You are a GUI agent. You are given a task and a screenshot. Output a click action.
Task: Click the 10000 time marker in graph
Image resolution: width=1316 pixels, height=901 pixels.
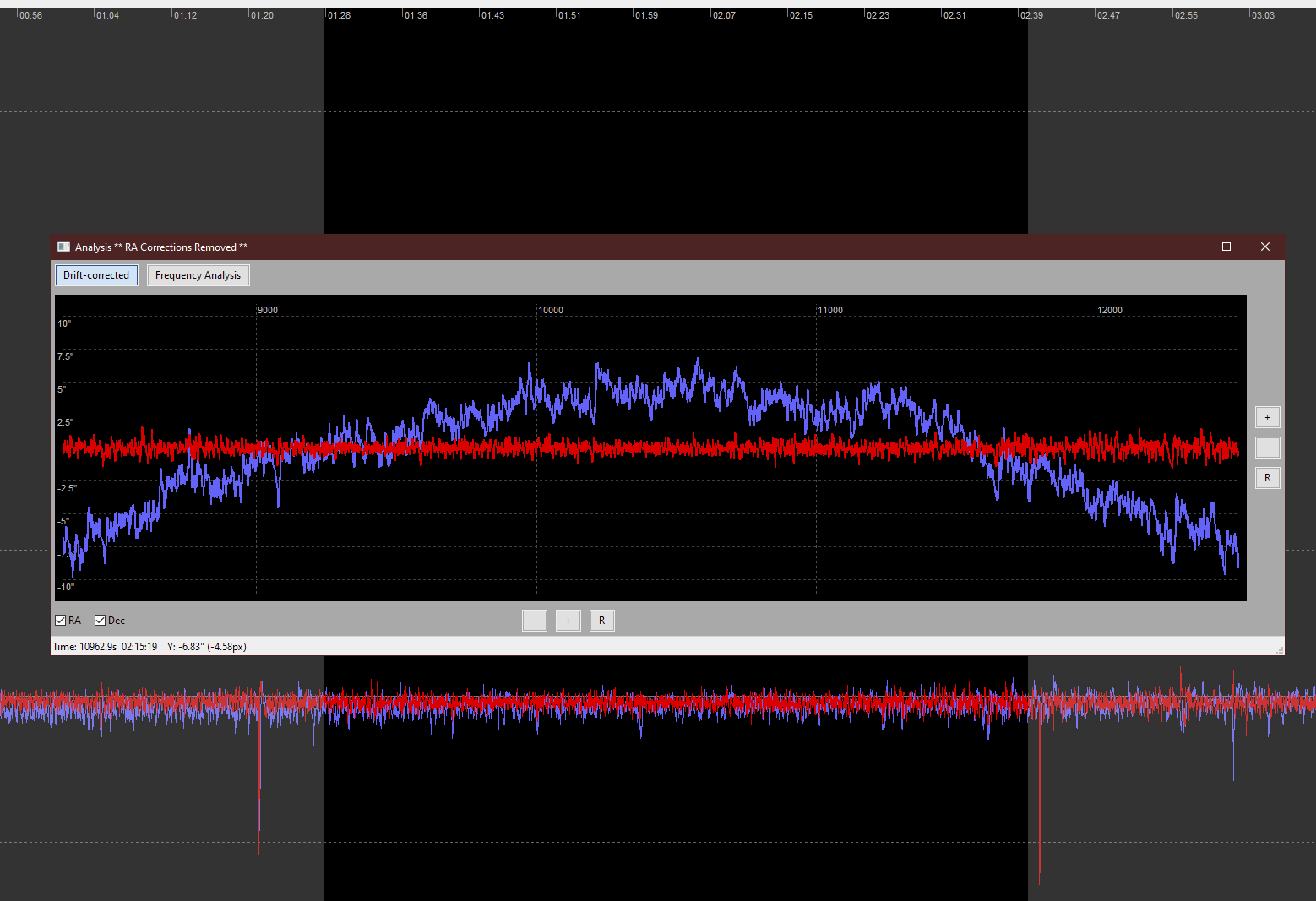coord(551,310)
